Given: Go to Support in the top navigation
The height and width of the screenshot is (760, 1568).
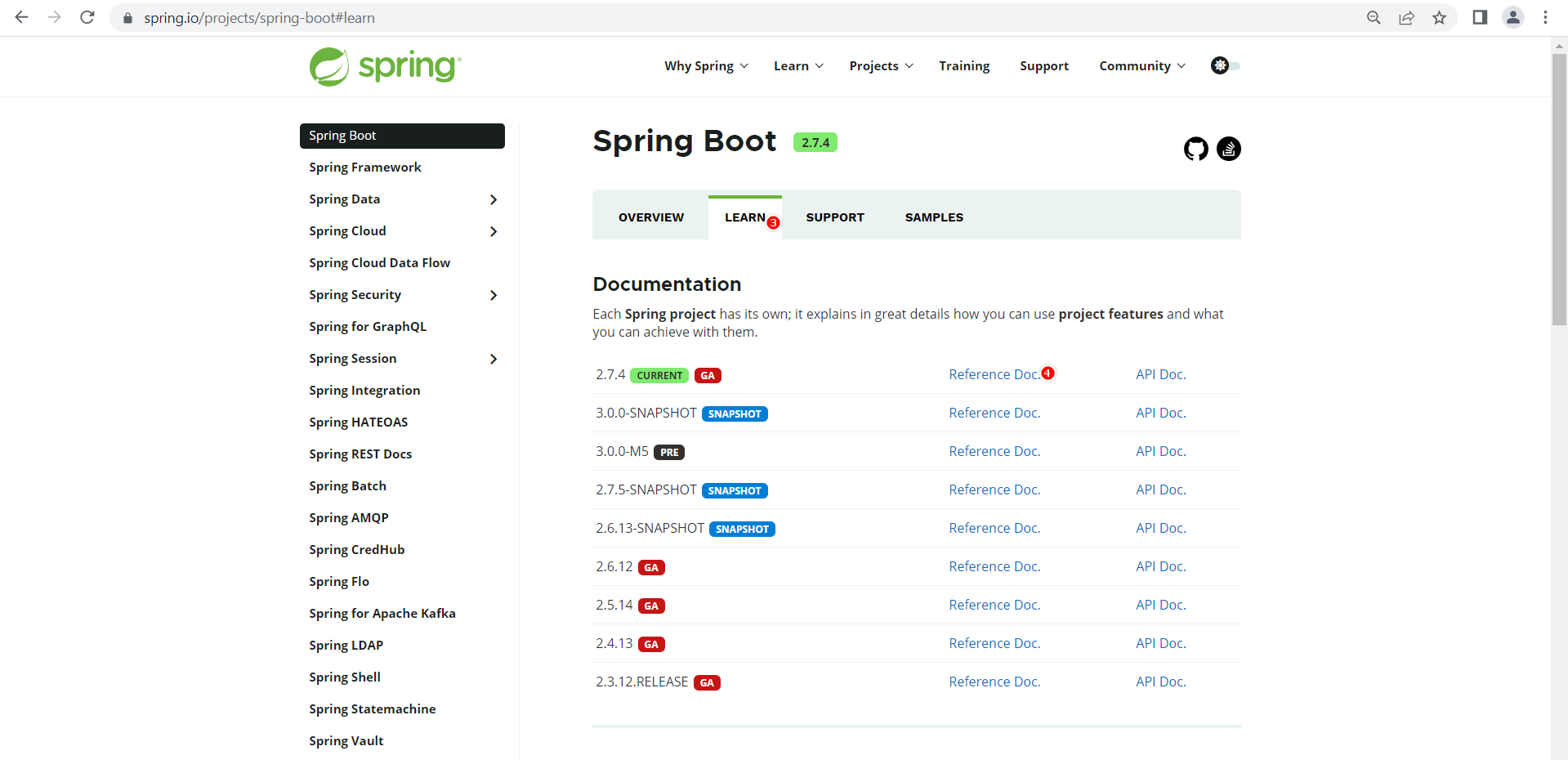Looking at the screenshot, I should (1044, 66).
